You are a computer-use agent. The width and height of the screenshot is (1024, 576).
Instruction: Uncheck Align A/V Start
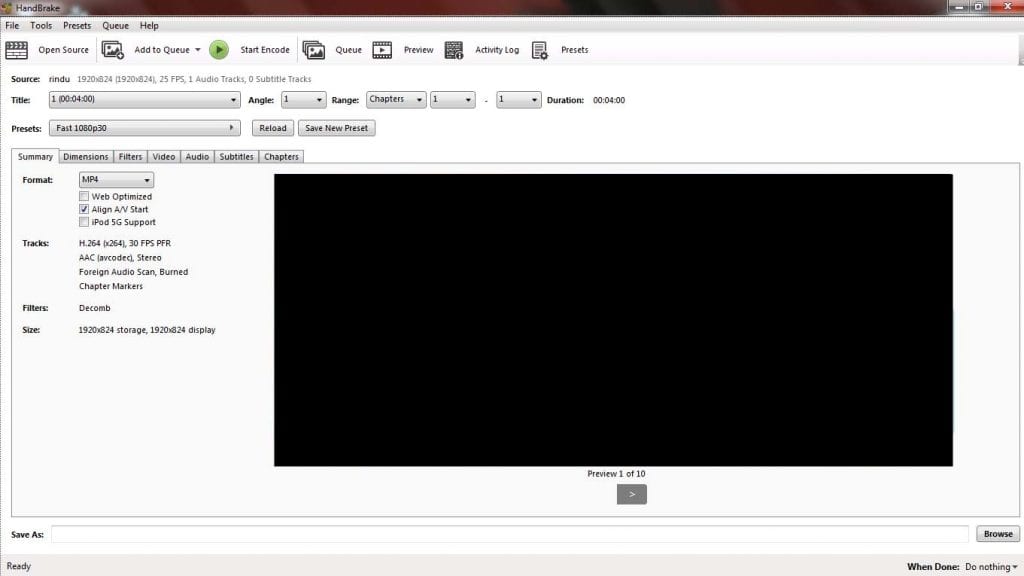pyautogui.click(x=84, y=209)
